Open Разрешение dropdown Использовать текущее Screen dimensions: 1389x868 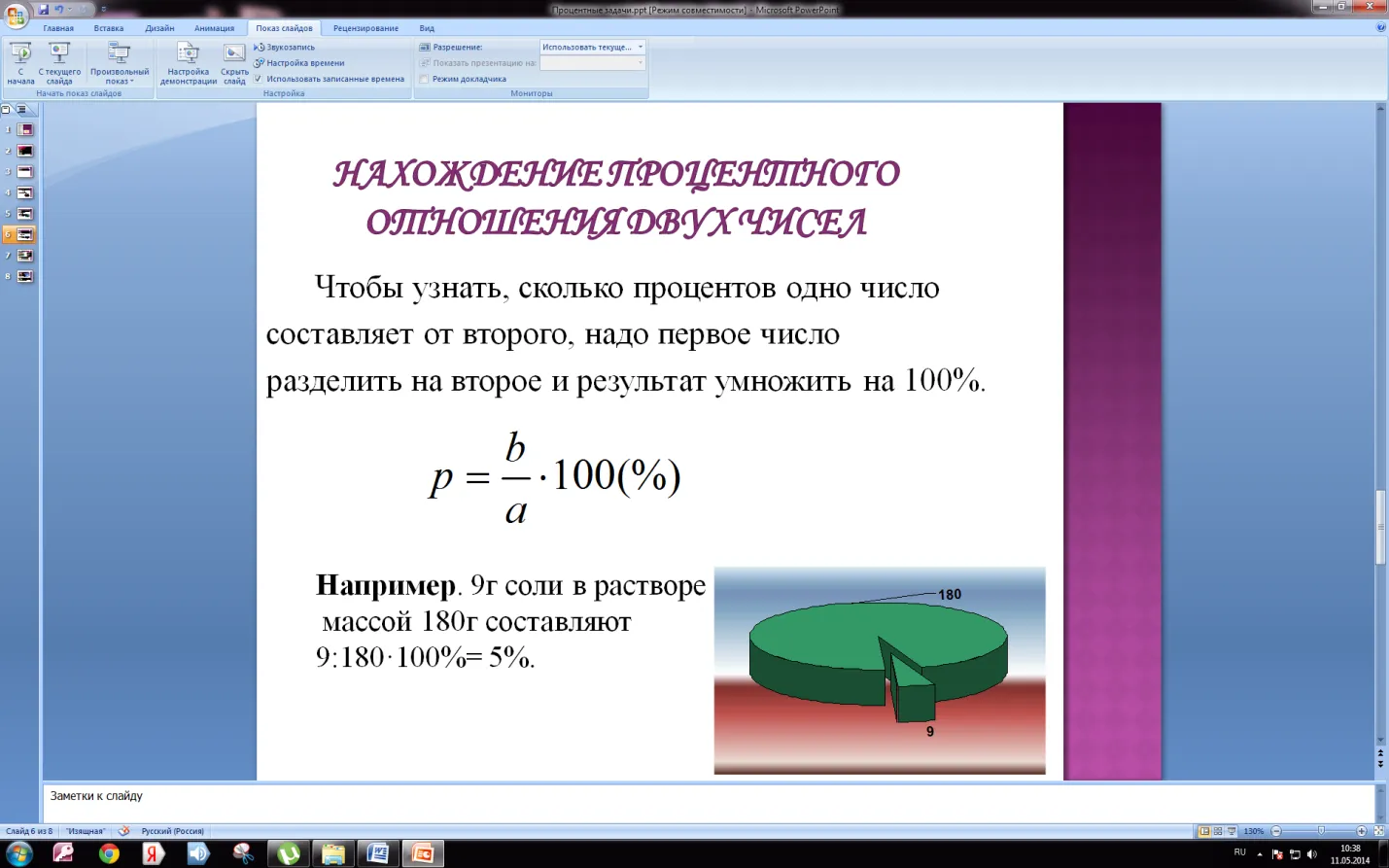pos(592,47)
